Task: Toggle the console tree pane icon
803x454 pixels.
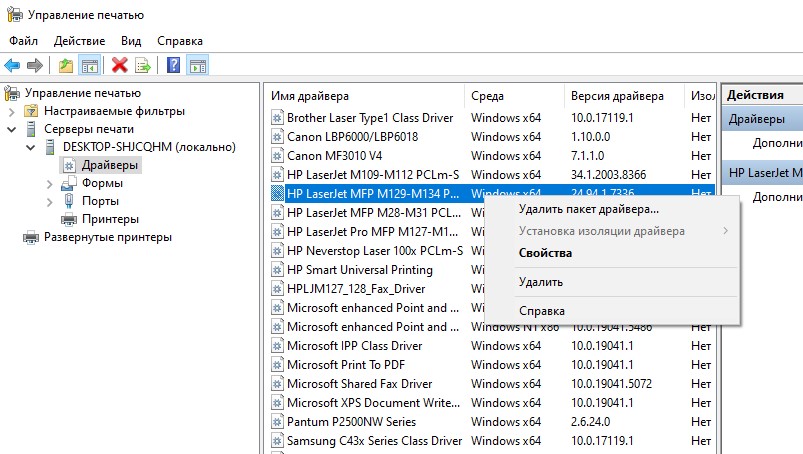Action: pos(90,66)
